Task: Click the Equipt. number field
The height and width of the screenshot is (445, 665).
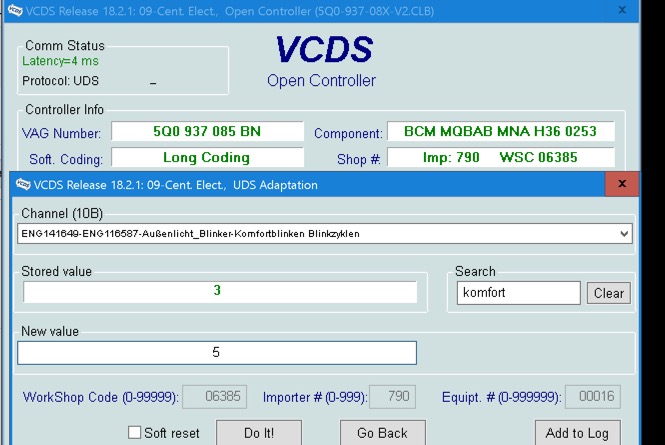Action: [x=592, y=396]
